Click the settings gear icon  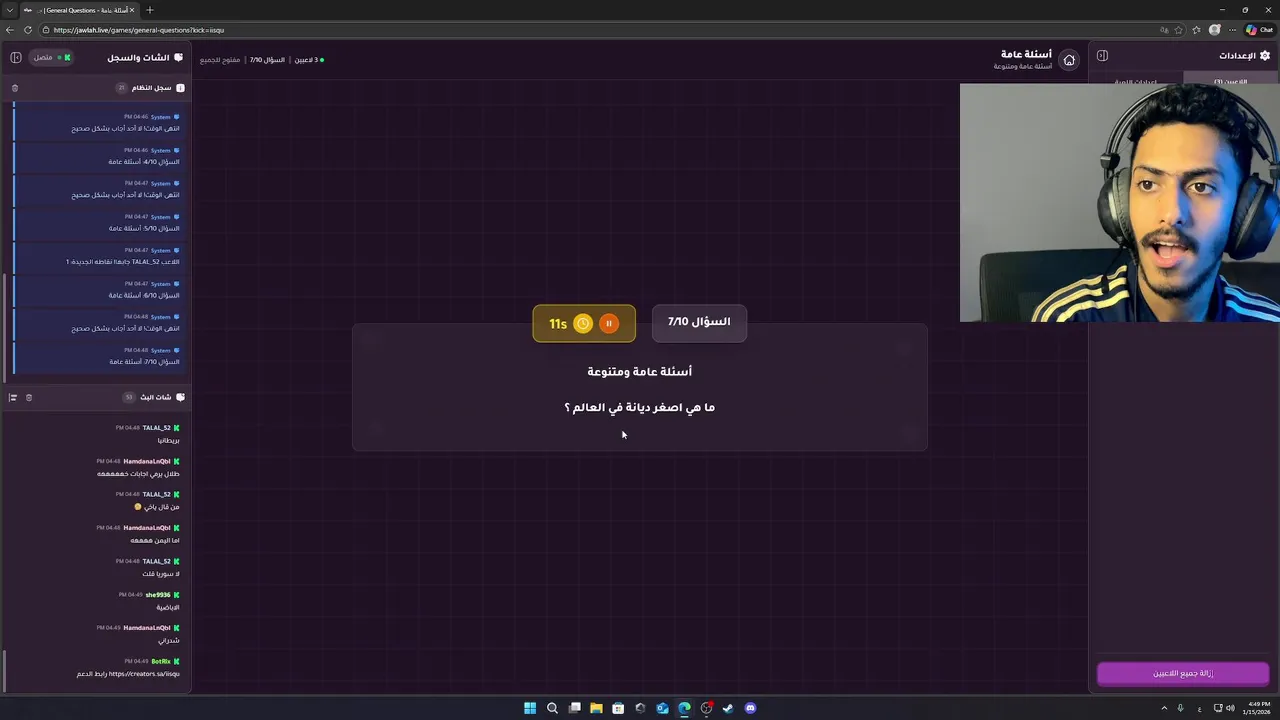click(x=1265, y=56)
